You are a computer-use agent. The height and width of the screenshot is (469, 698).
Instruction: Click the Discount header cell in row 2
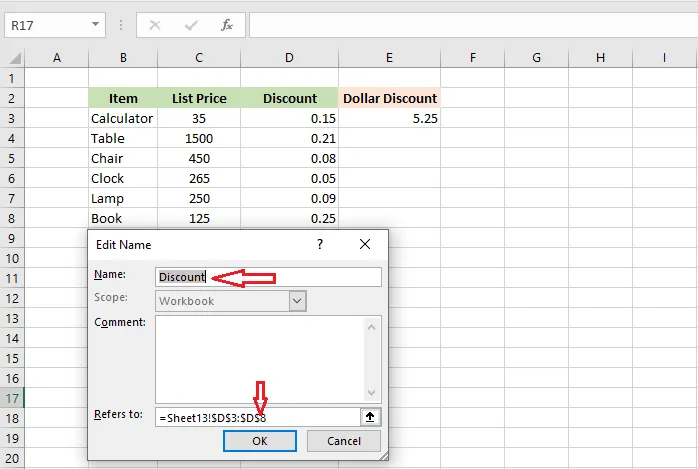(x=289, y=98)
